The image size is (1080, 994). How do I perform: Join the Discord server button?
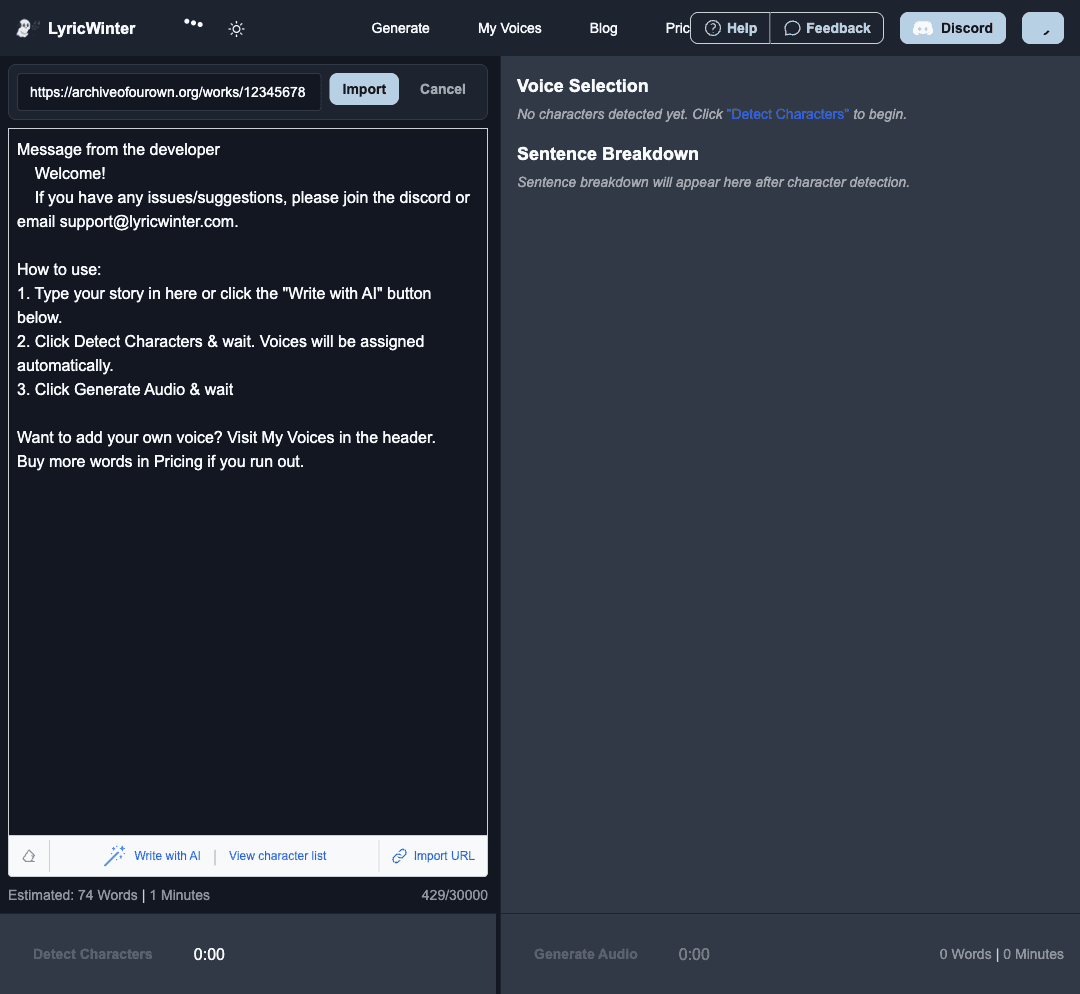coord(953,28)
